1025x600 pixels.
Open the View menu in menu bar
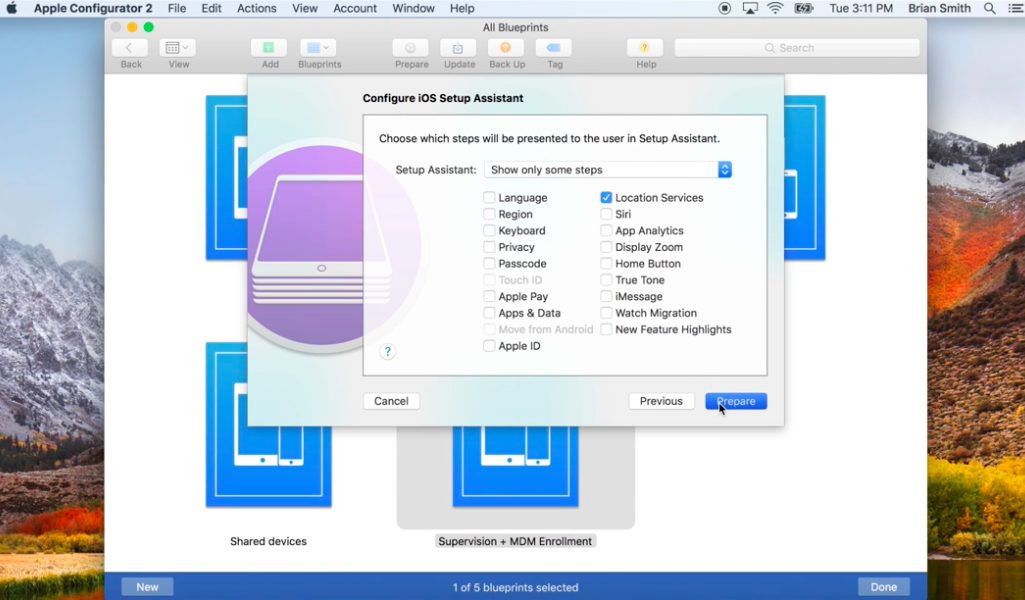point(305,8)
